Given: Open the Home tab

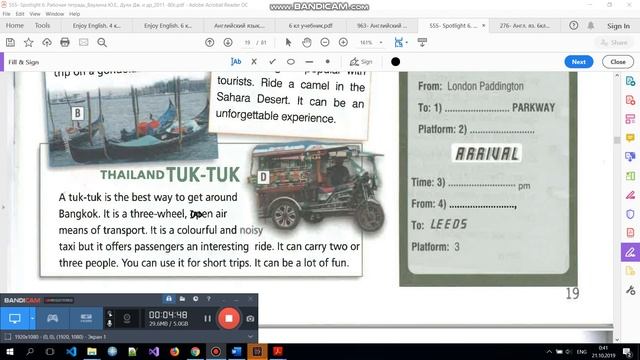Looking at the screenshot, I should coord(15,25).
